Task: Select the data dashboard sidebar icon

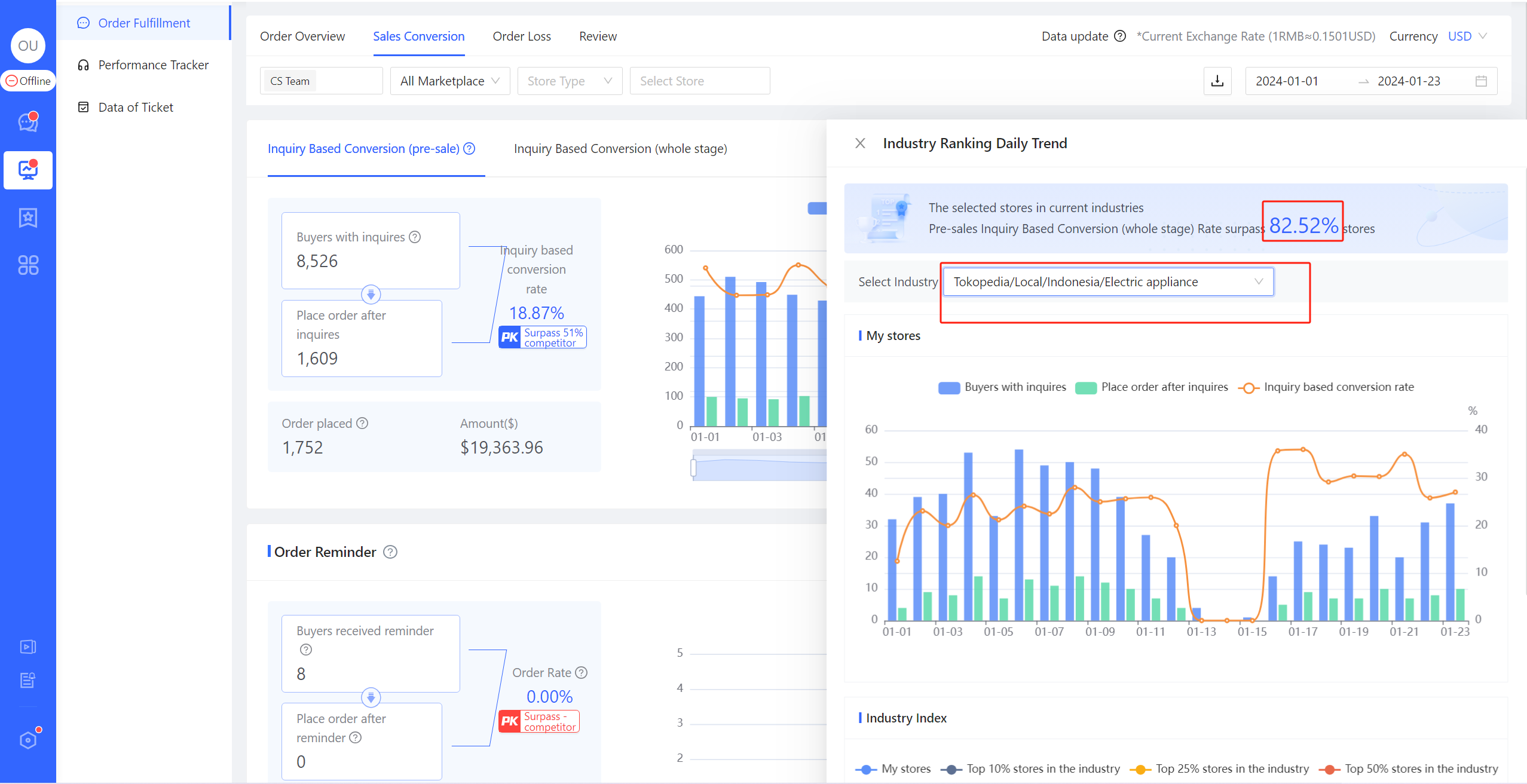Action: (x=28, y=170)
